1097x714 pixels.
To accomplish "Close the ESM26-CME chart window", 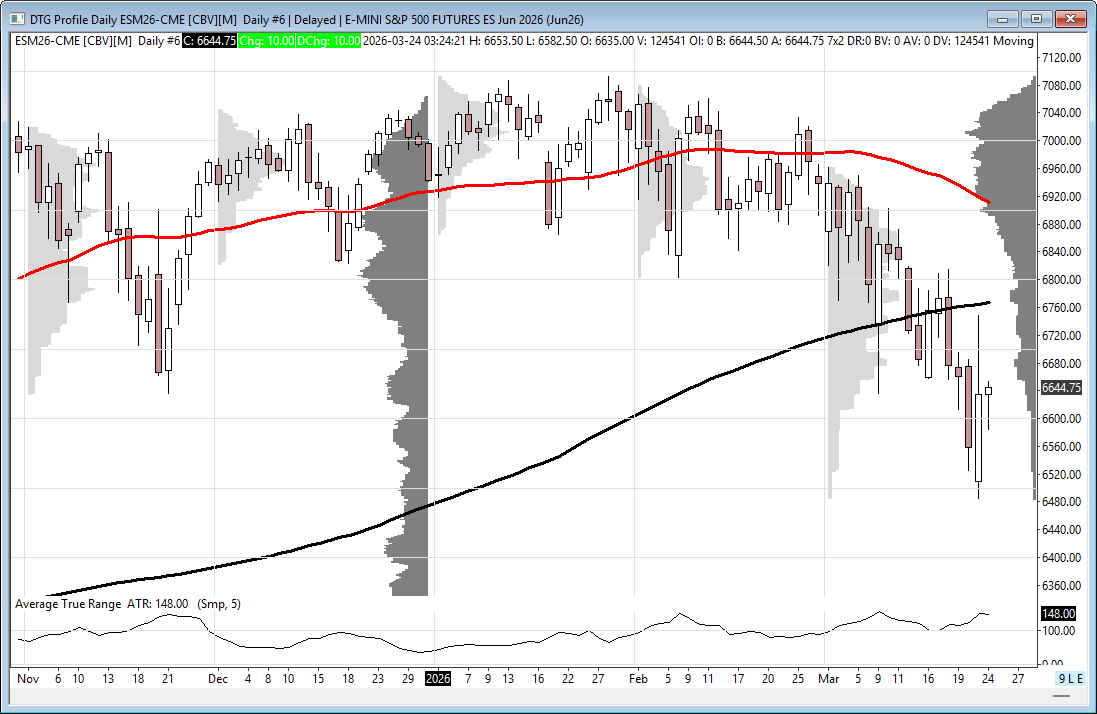I will tap(1071, 19).
